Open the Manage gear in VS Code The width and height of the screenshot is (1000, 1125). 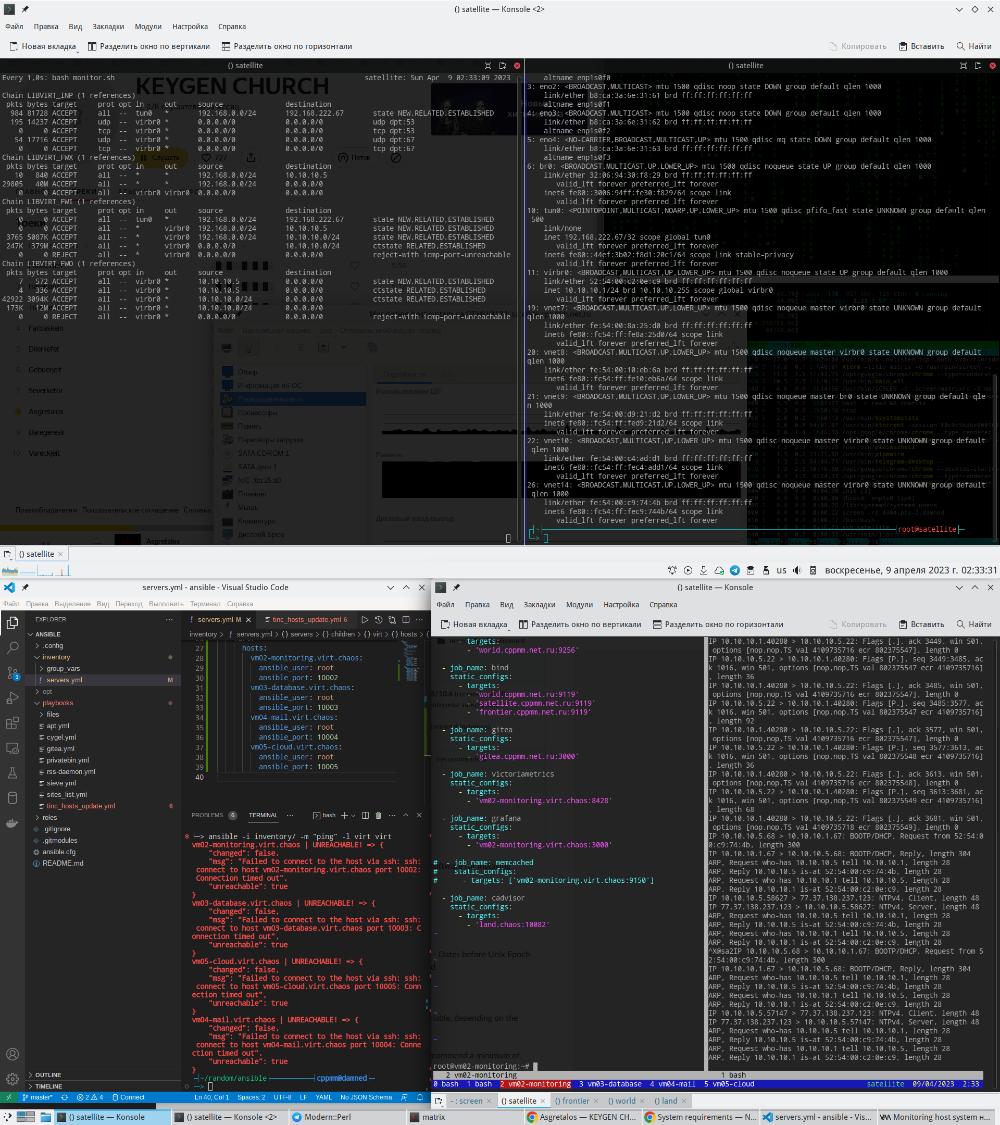[x=12, y=1078]
